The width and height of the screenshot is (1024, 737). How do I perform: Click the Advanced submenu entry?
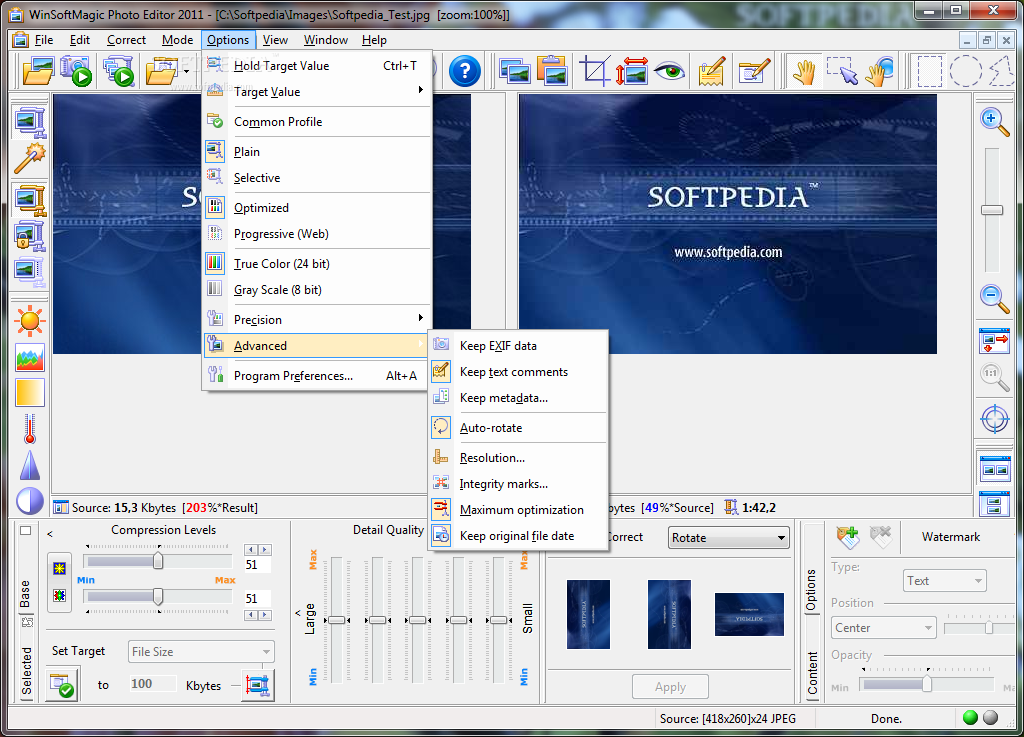(316, 346)
